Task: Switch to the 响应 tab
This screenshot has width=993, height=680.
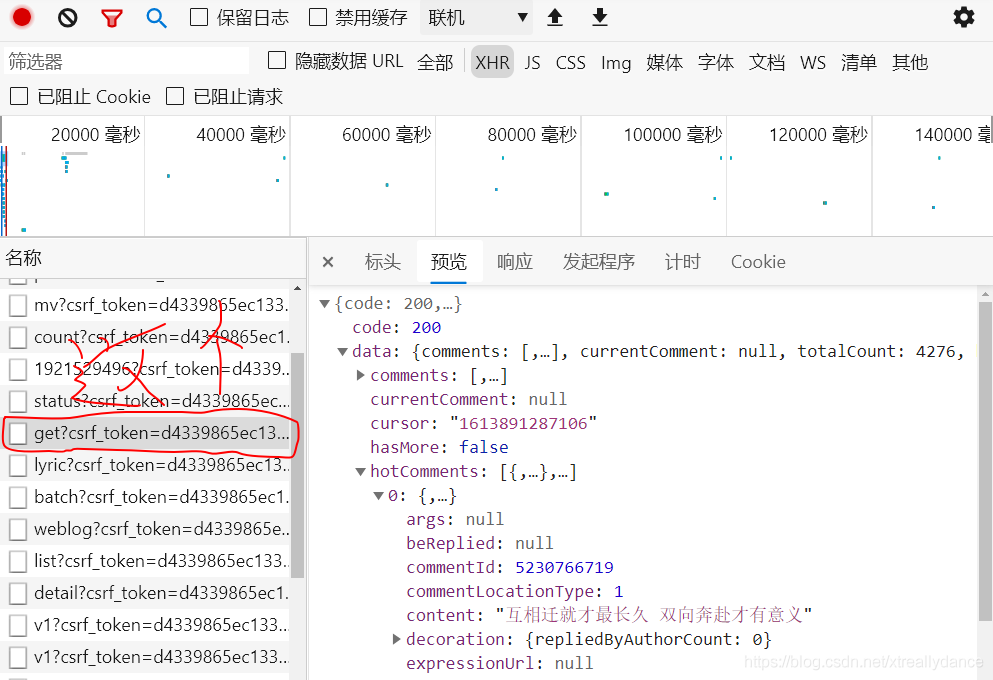Action: tap(514, 261)
